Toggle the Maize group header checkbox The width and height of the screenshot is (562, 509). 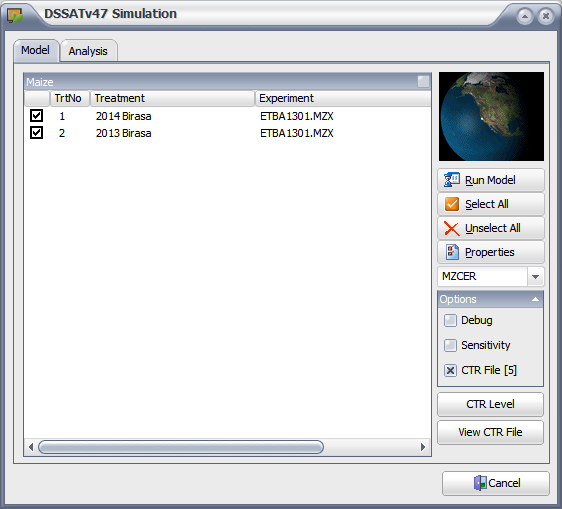pyautogui.click(x=423, y=81)
